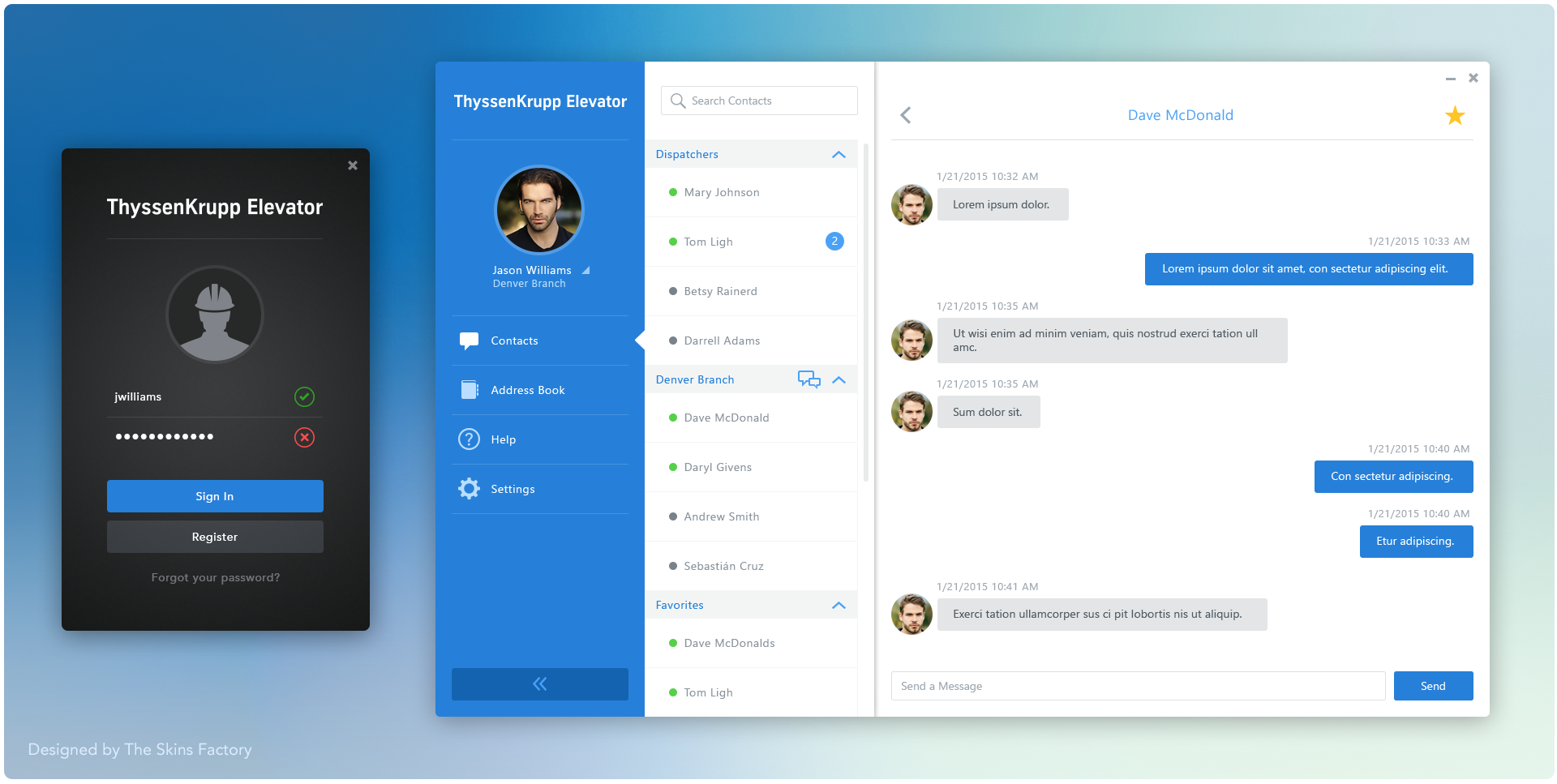
Task: Go back using the chat back arrow
Action: tap(906, 115)
